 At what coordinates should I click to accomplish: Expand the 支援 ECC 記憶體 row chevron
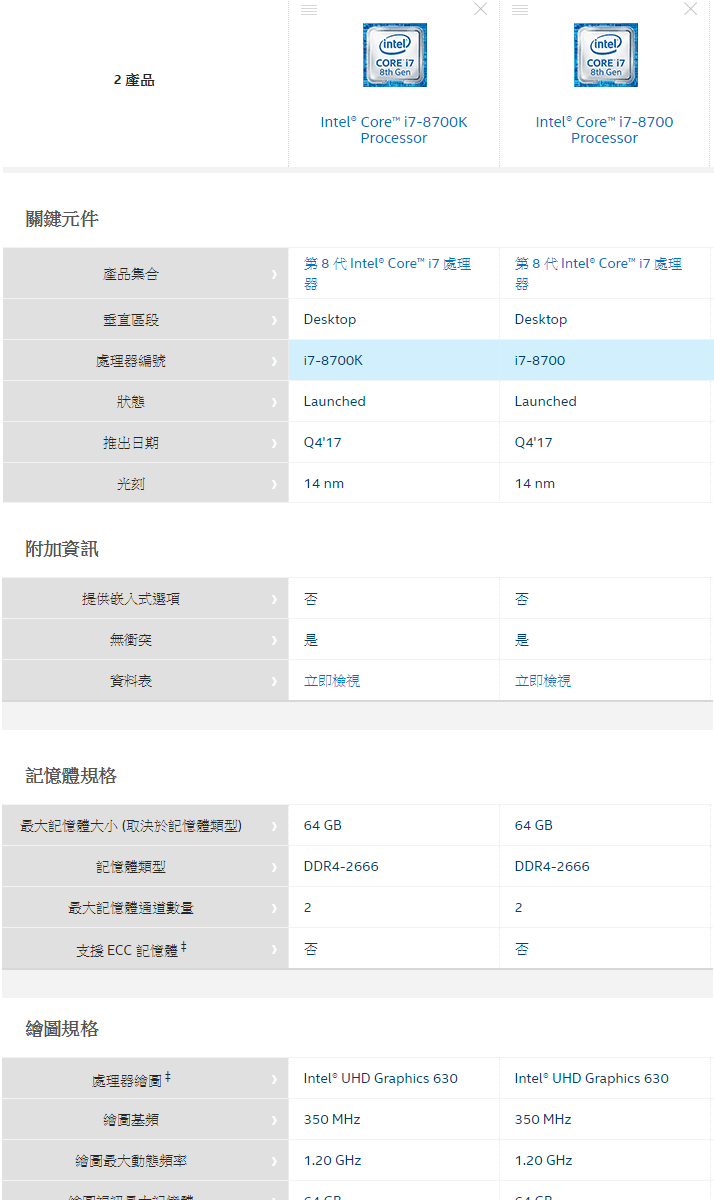(274, 949)
